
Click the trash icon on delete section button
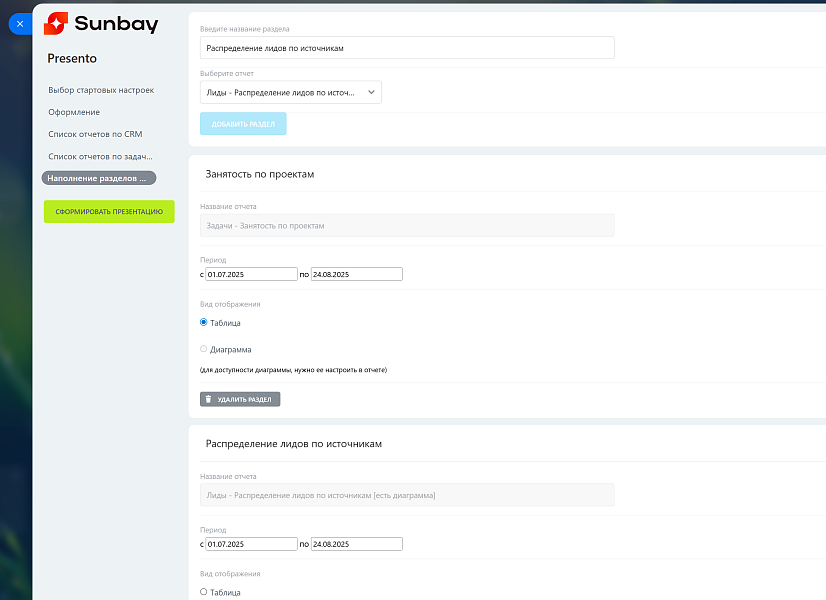point(208,399)
